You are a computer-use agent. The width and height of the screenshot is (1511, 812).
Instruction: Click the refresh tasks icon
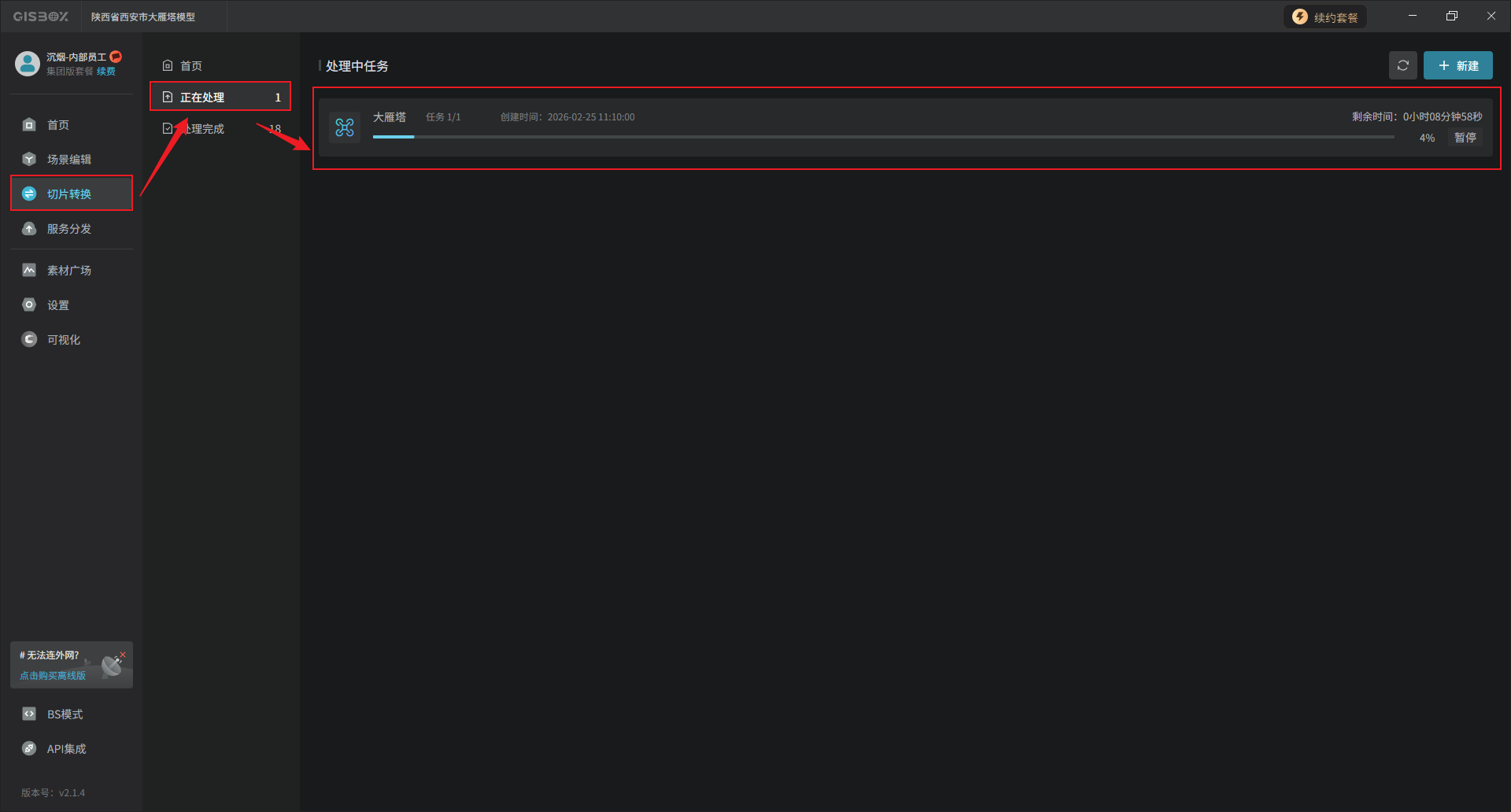pos(1402,66)
